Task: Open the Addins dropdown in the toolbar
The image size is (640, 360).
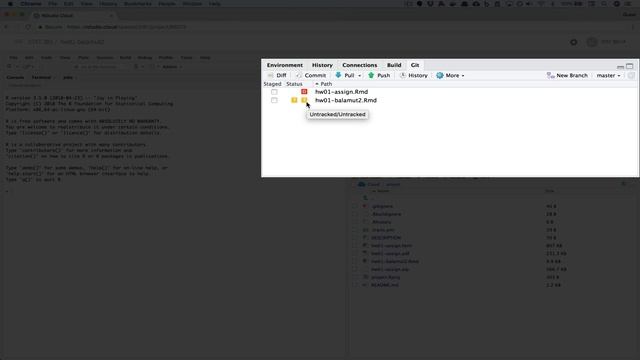Action: tap(172, 67)
